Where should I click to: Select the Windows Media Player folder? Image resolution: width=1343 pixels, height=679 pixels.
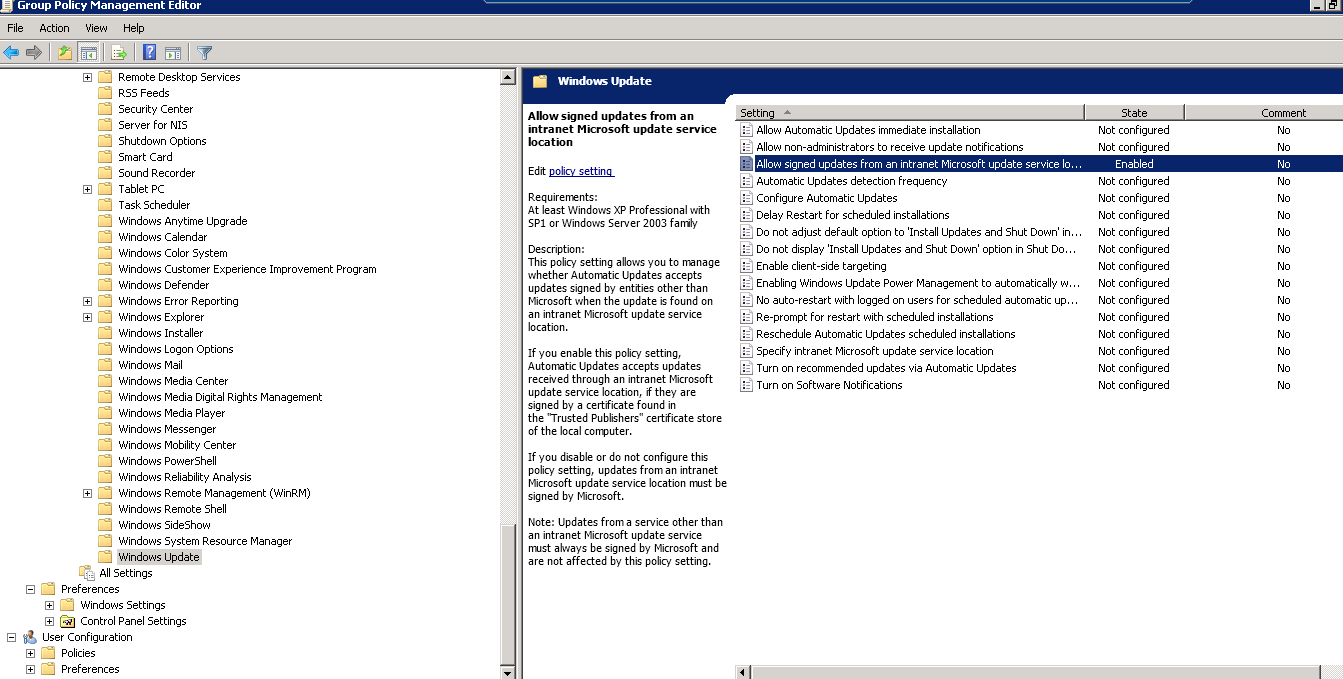click(171, 413)
